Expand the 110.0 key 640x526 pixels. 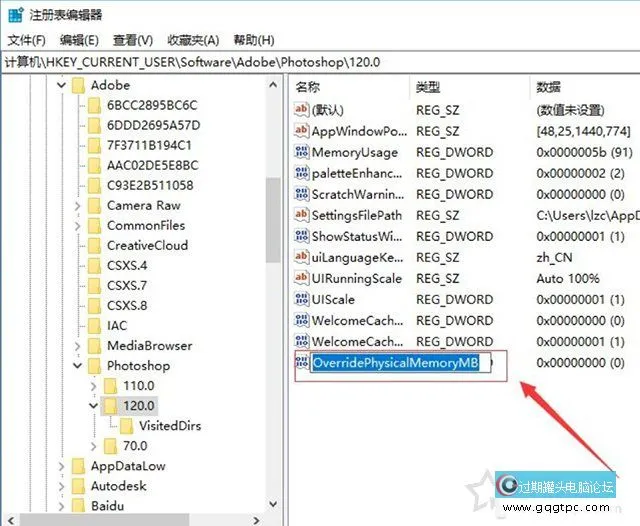(x=93, y=386)
